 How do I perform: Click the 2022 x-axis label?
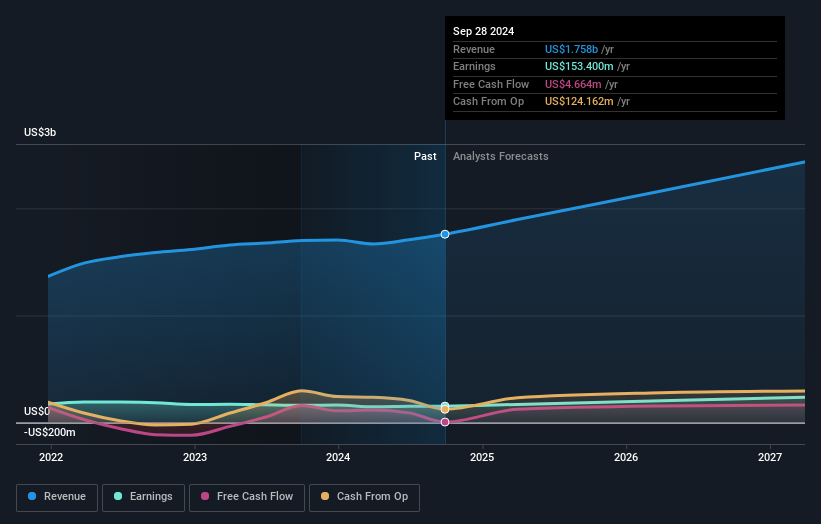coord(51,457)
